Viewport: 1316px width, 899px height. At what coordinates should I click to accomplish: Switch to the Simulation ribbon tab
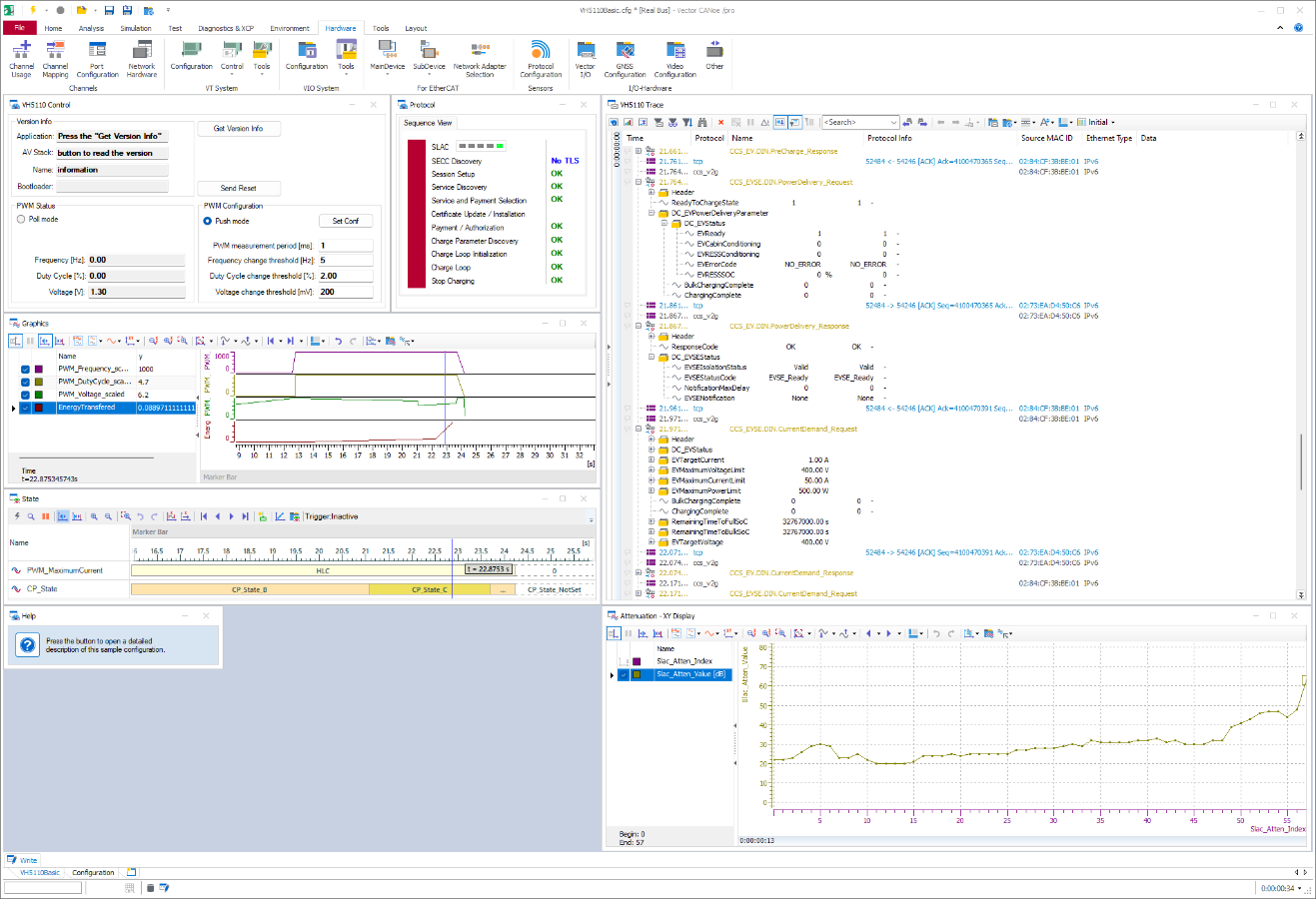(x=136, y=28)
